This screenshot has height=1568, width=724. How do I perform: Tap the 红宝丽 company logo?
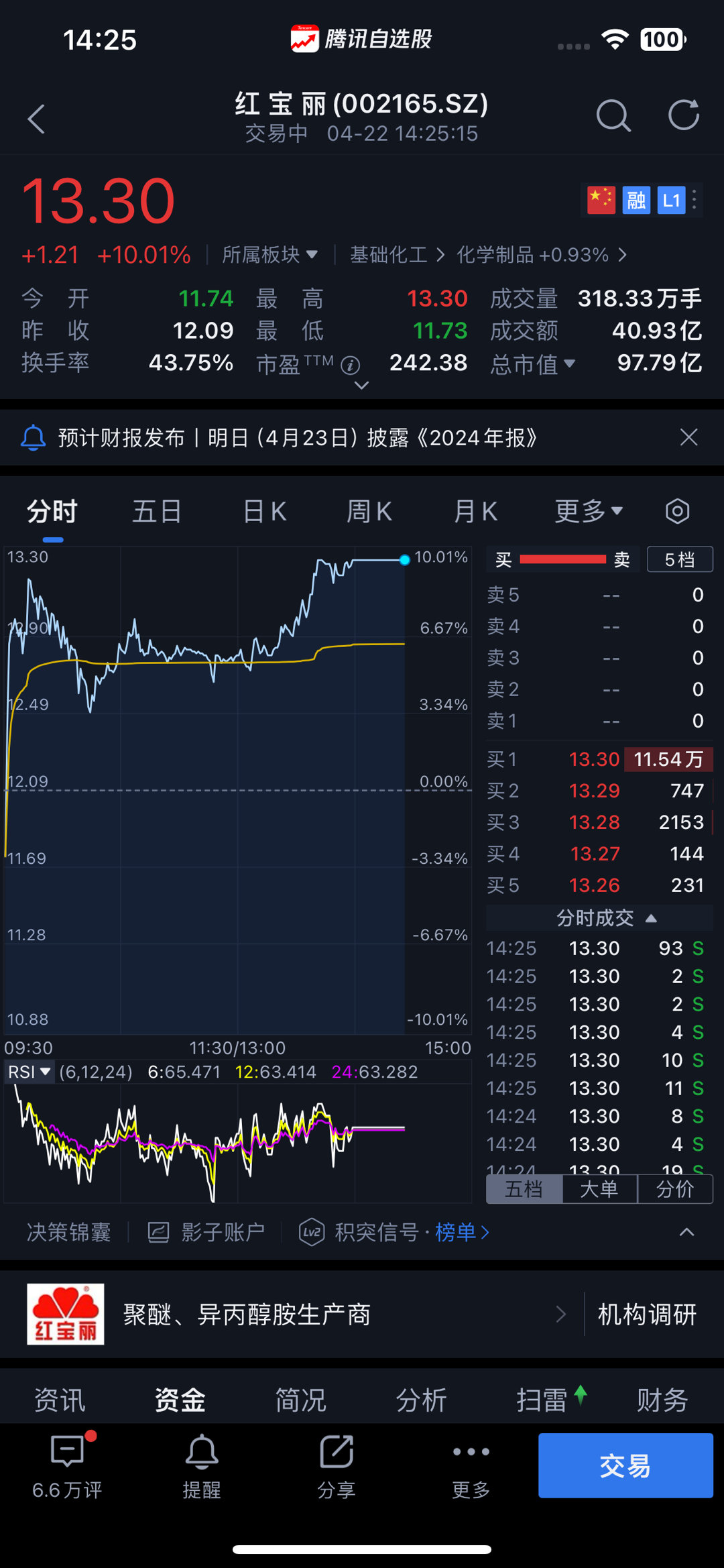(x=66, y=1314)
